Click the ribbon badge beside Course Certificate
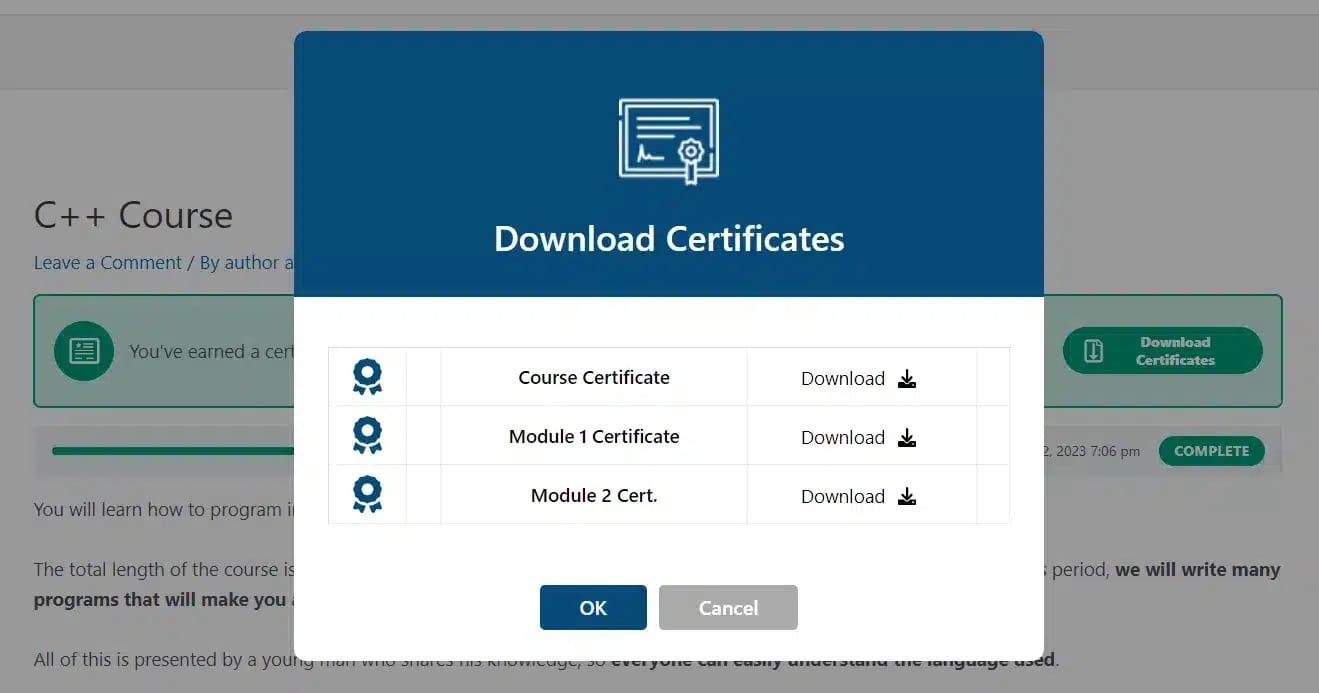Screen dimensions: 1319x693 coord(367,377)
